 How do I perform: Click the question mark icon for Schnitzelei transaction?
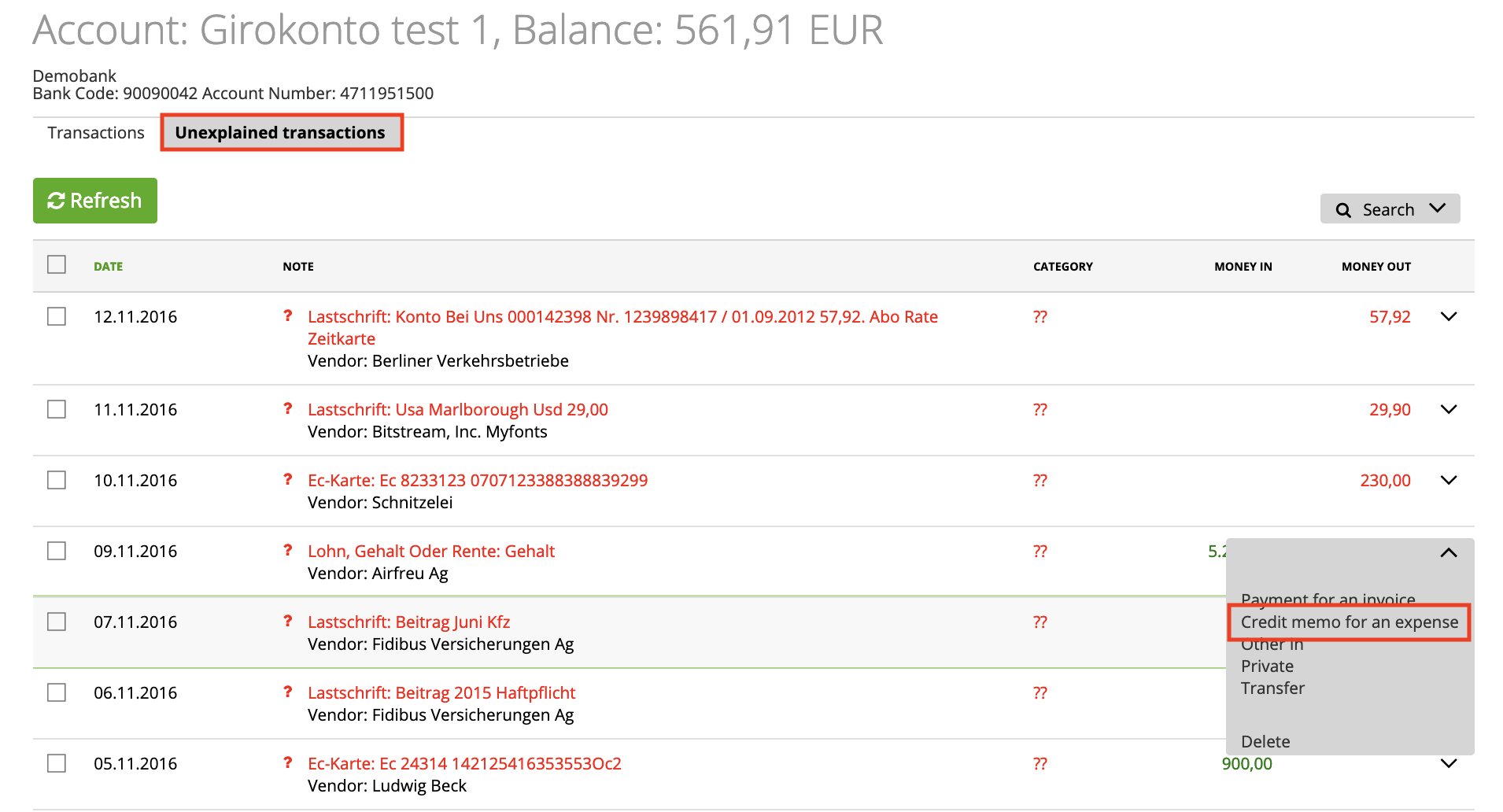pos(288,480)
